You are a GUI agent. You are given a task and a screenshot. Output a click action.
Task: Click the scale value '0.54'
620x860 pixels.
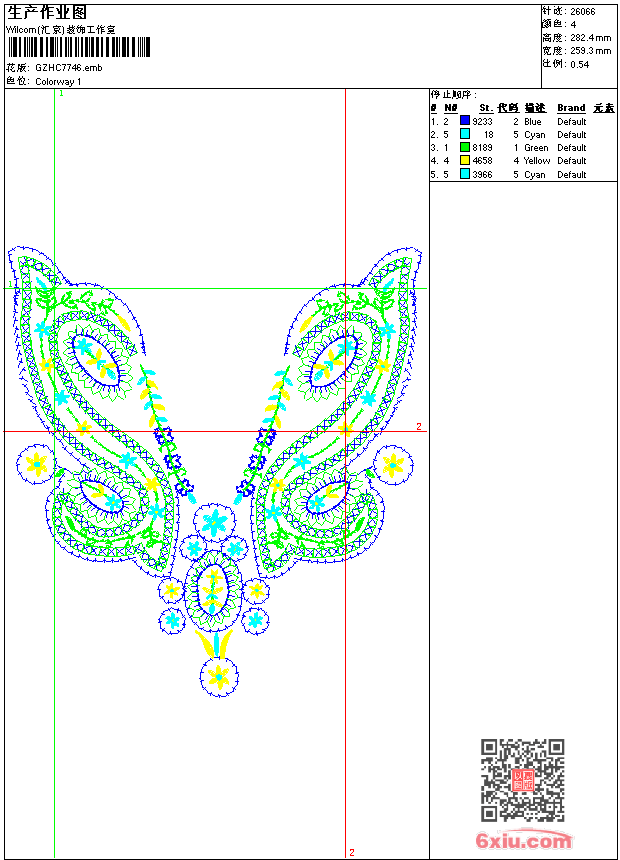(x=579, y=65)
